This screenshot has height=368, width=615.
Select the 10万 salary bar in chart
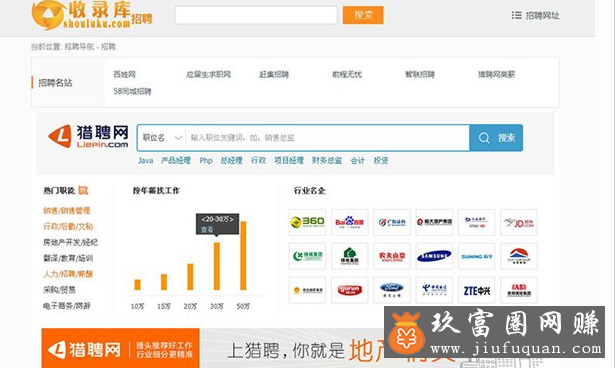coord(137,285)
